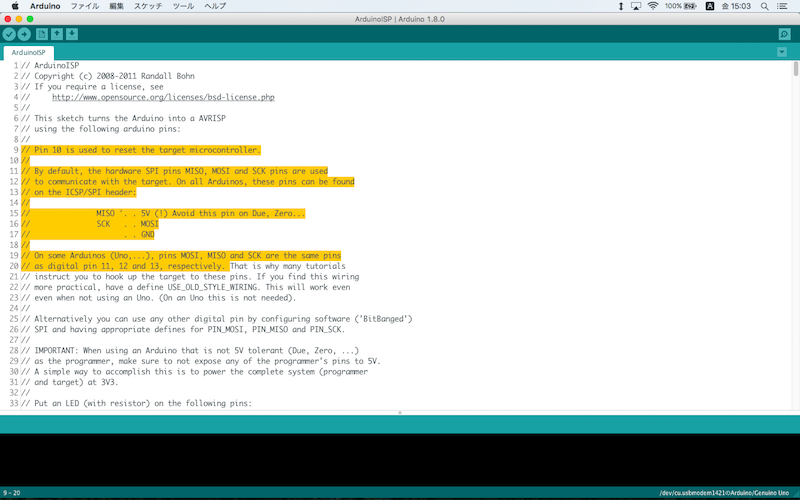Image resolution: width=800 pixels, height=500 pixels.
Task: Click the black console output area
Action: [400, 459]
